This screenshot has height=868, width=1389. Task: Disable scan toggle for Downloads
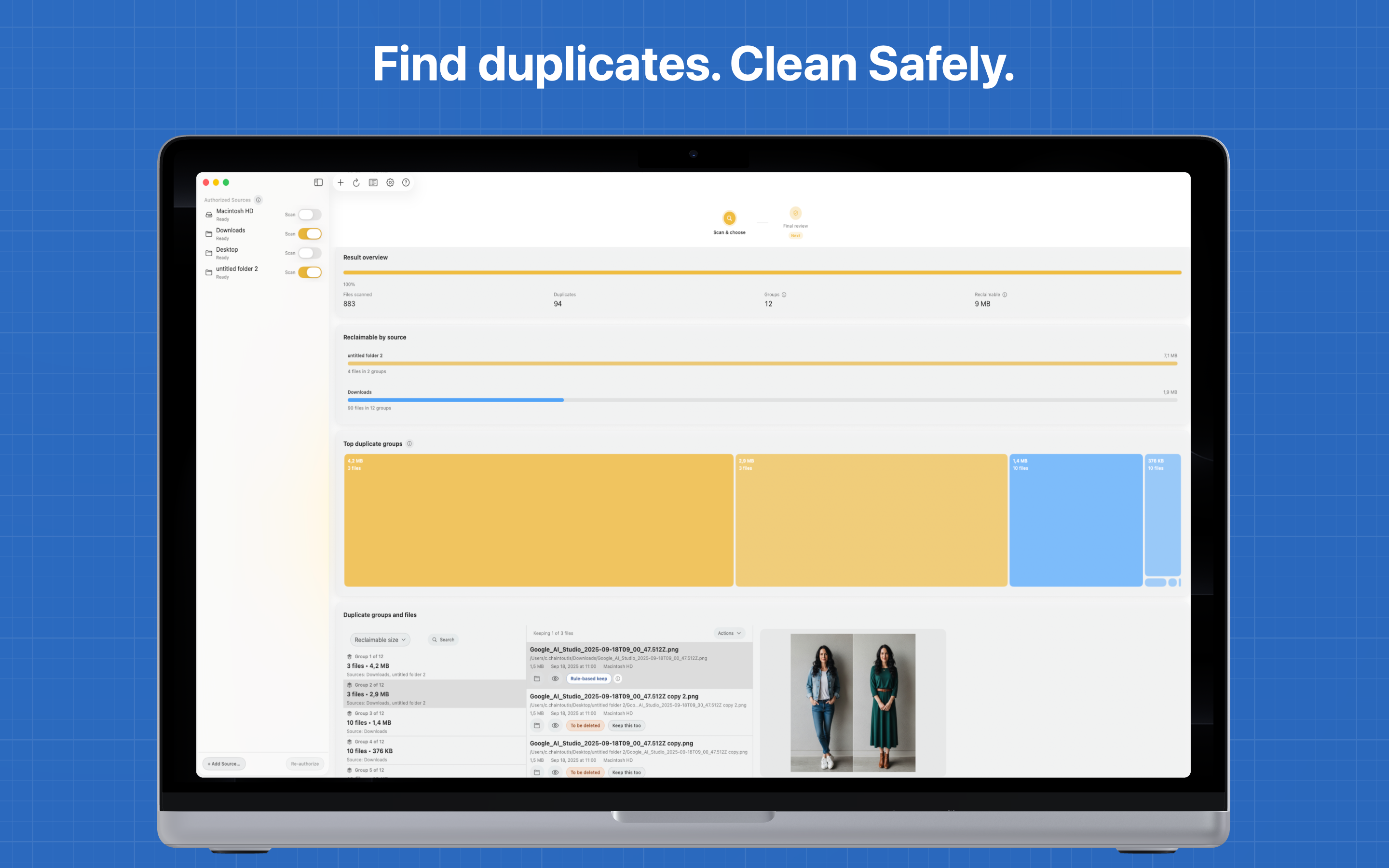[309, 234]
